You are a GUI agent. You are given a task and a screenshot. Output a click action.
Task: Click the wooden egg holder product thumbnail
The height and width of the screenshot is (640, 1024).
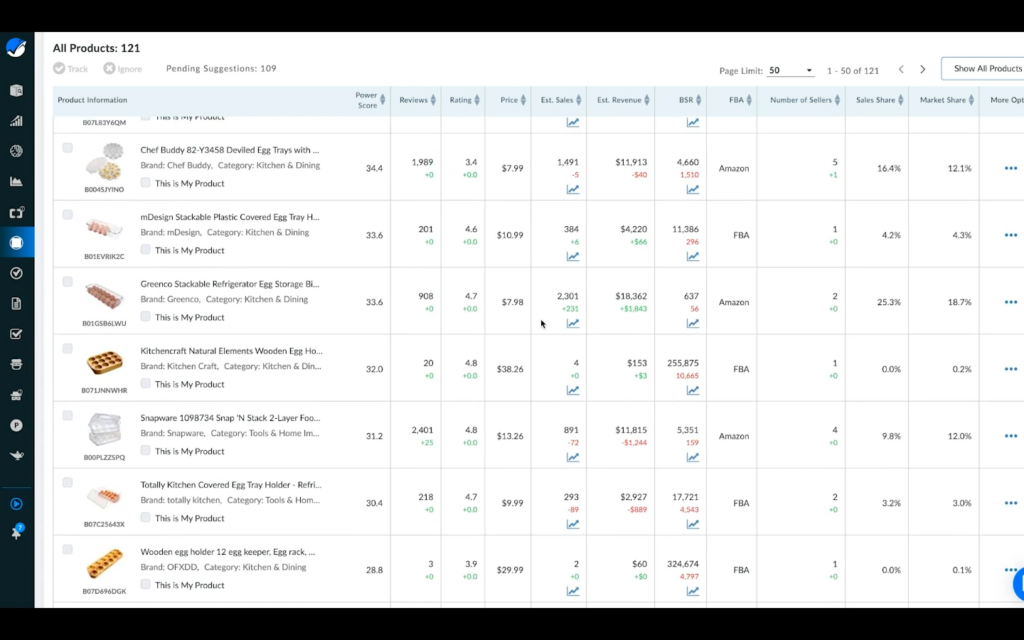(x=104, y=565)
